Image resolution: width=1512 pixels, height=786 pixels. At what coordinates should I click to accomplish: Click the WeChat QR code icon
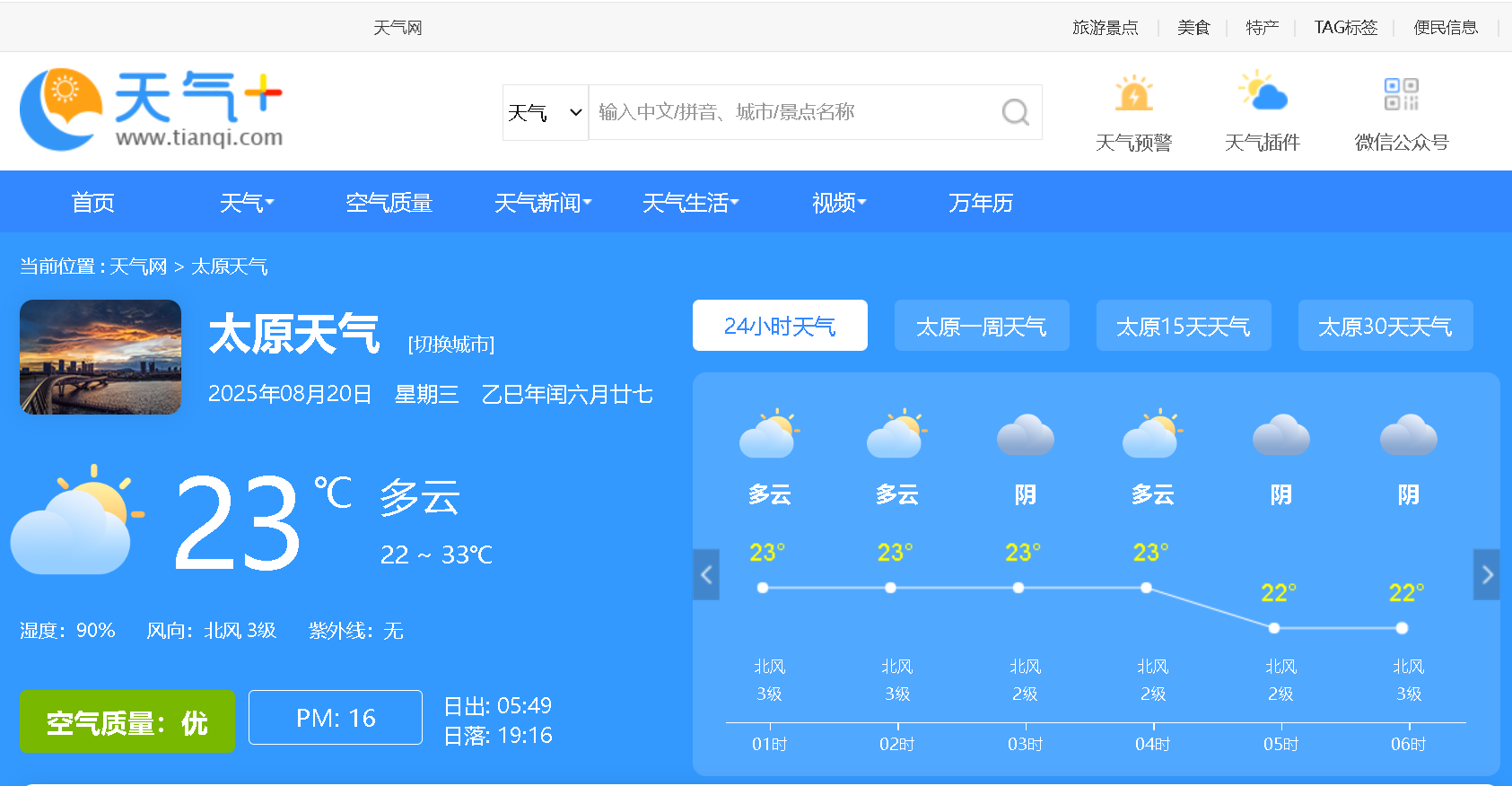1401,94
